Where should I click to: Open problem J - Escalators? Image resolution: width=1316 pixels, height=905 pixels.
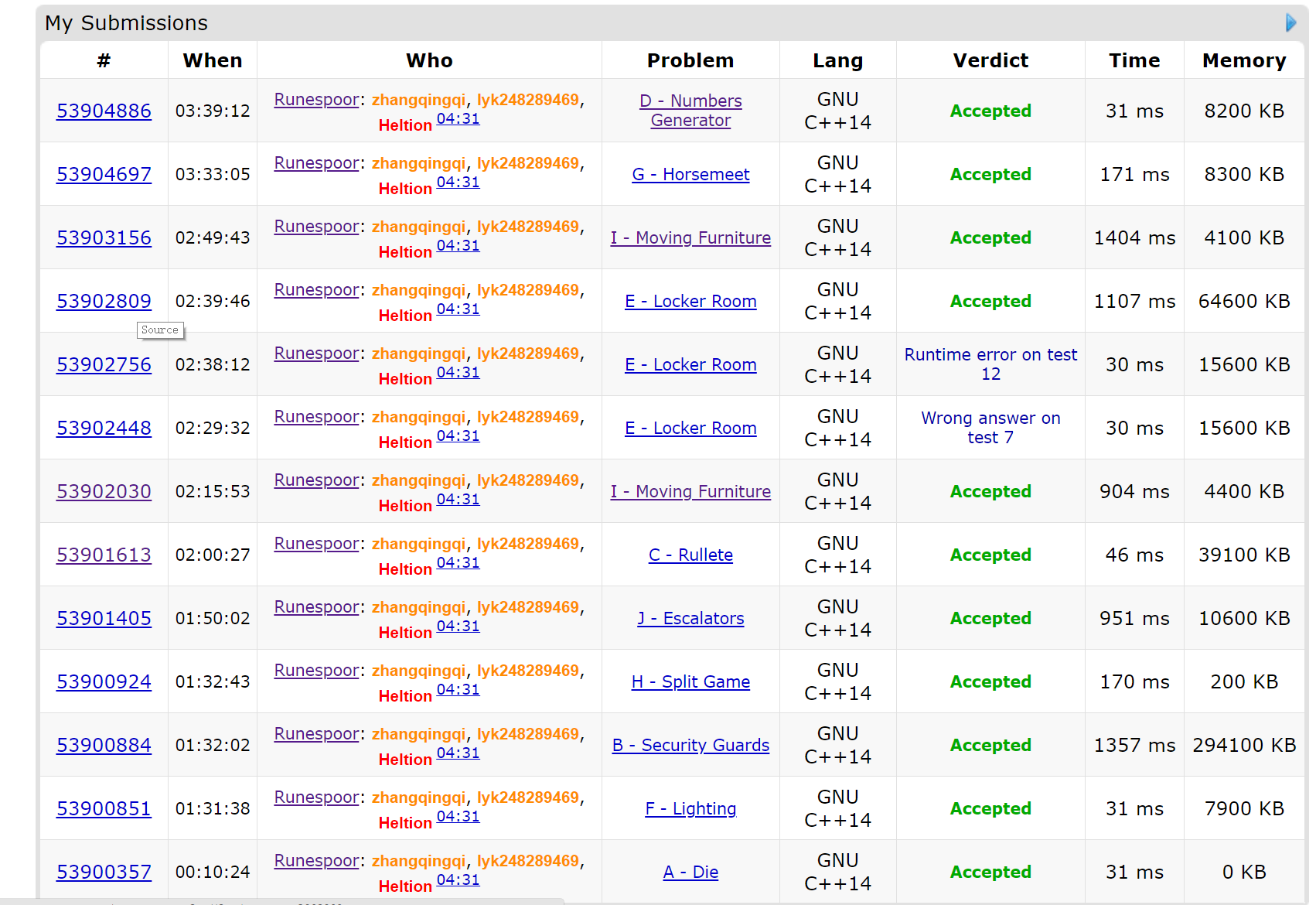pos(690,619)
